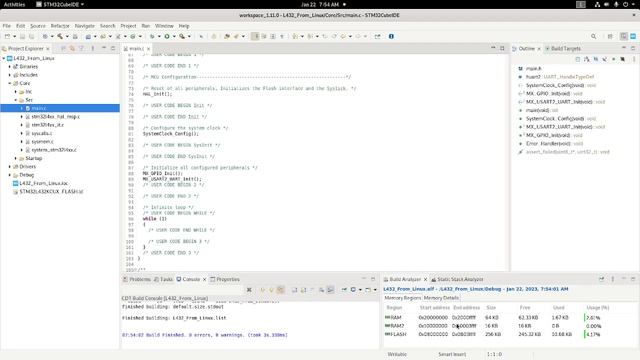Maximize the editor area
Screen dimensions: 640x360
(x=502, y=48)
